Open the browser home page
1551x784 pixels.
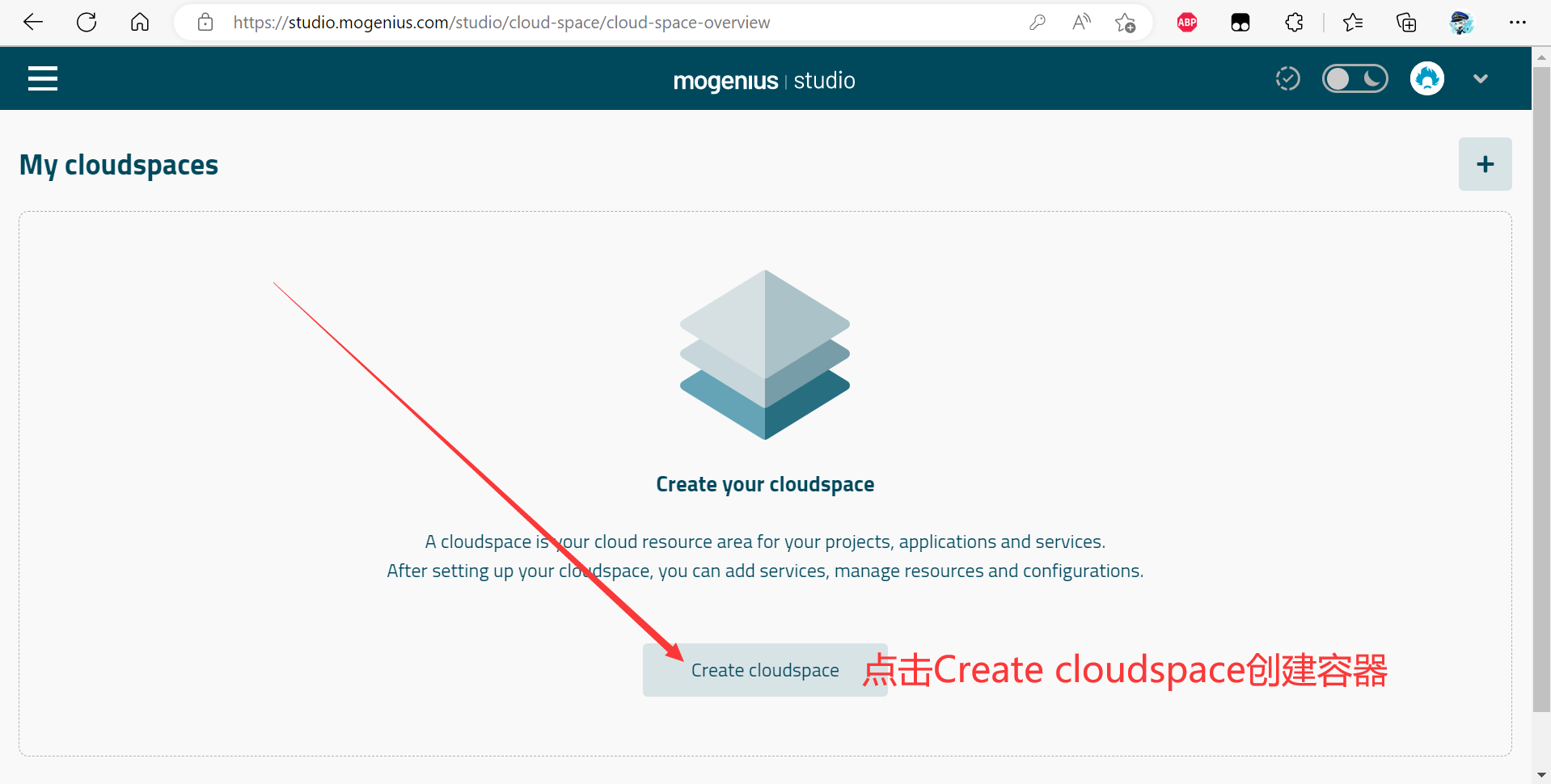click(140, 23)
